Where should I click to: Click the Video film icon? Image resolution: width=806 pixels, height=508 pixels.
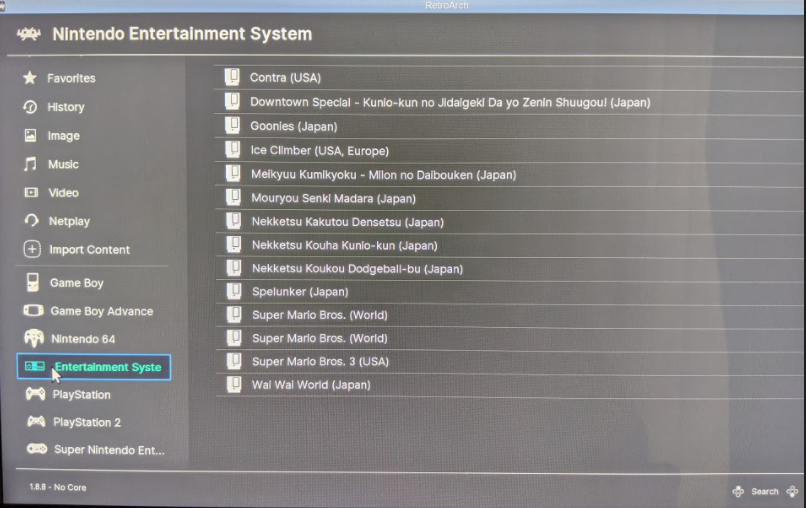pyautogui.click(x=31, y=192)
